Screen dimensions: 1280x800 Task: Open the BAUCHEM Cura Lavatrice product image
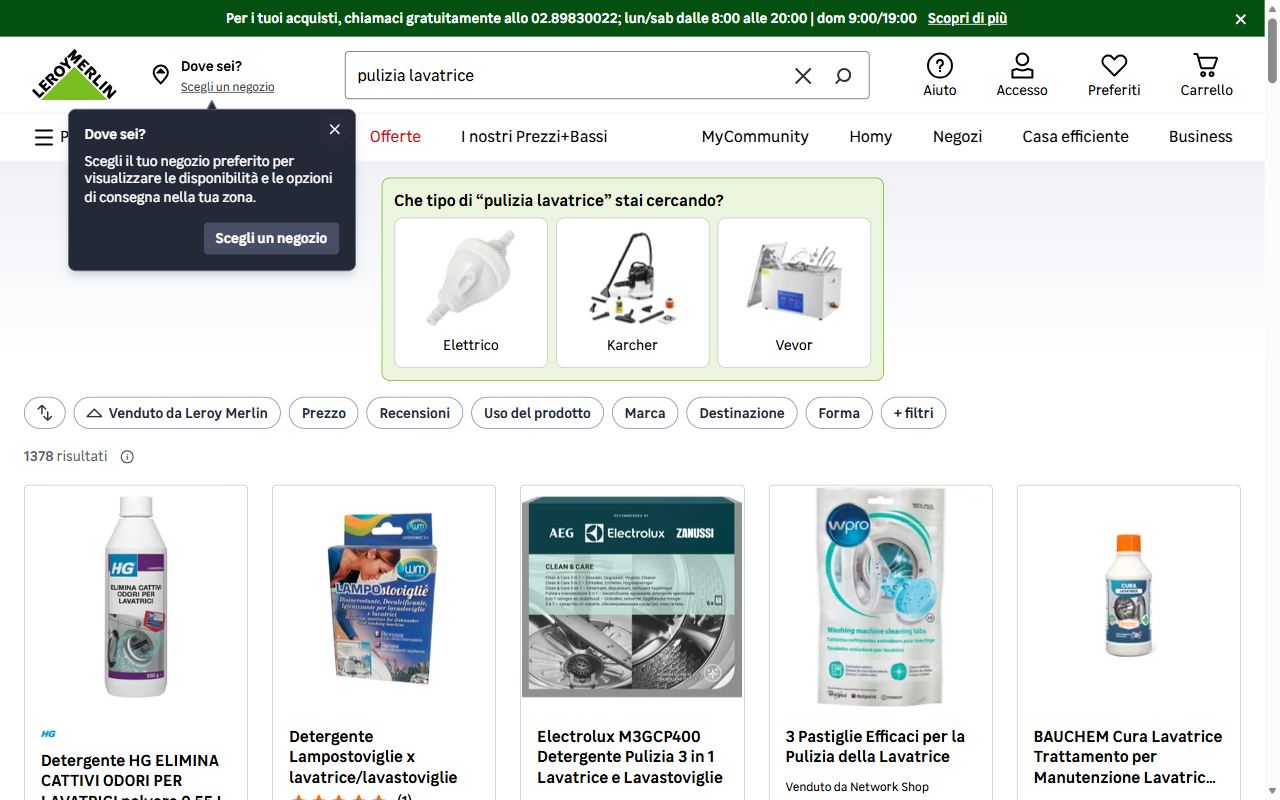pyautogui.click(x=1129, y=597)
